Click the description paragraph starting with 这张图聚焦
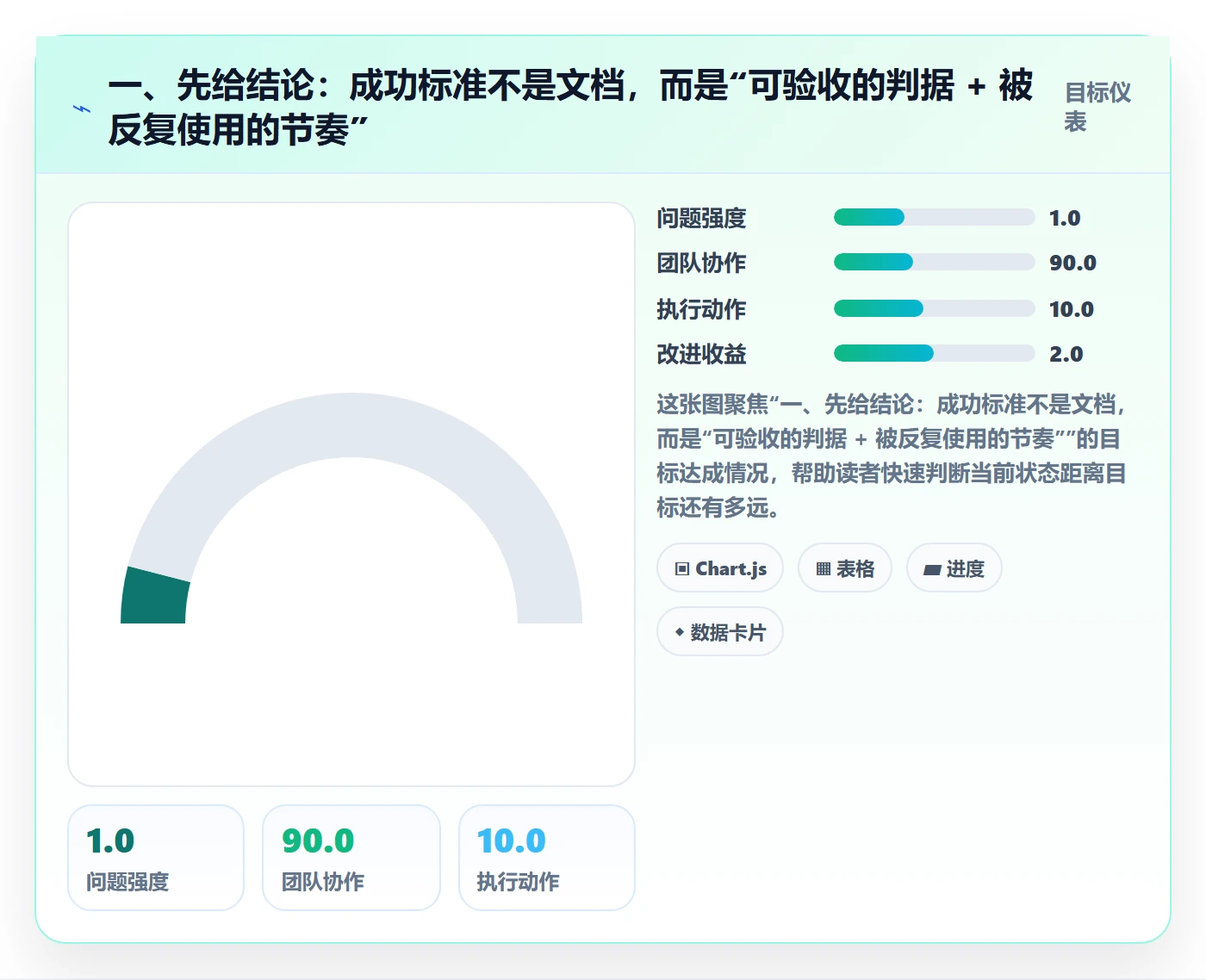Screen dimensions: 1206x980 click(892, 456)
